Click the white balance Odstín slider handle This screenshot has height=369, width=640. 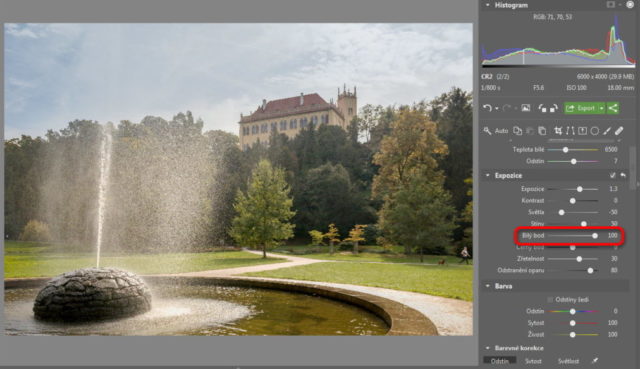pos(573,162)
